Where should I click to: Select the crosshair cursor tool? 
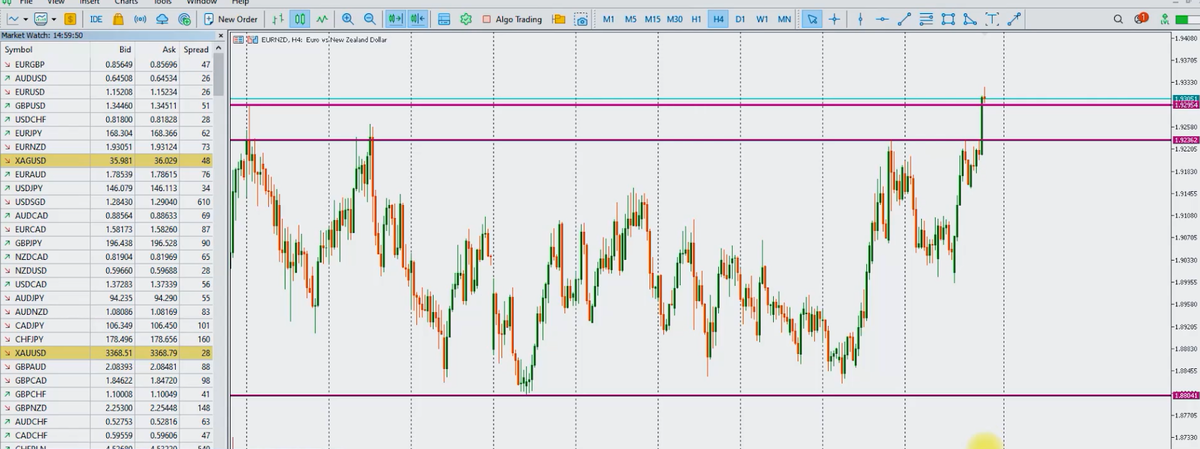(835, 19)
